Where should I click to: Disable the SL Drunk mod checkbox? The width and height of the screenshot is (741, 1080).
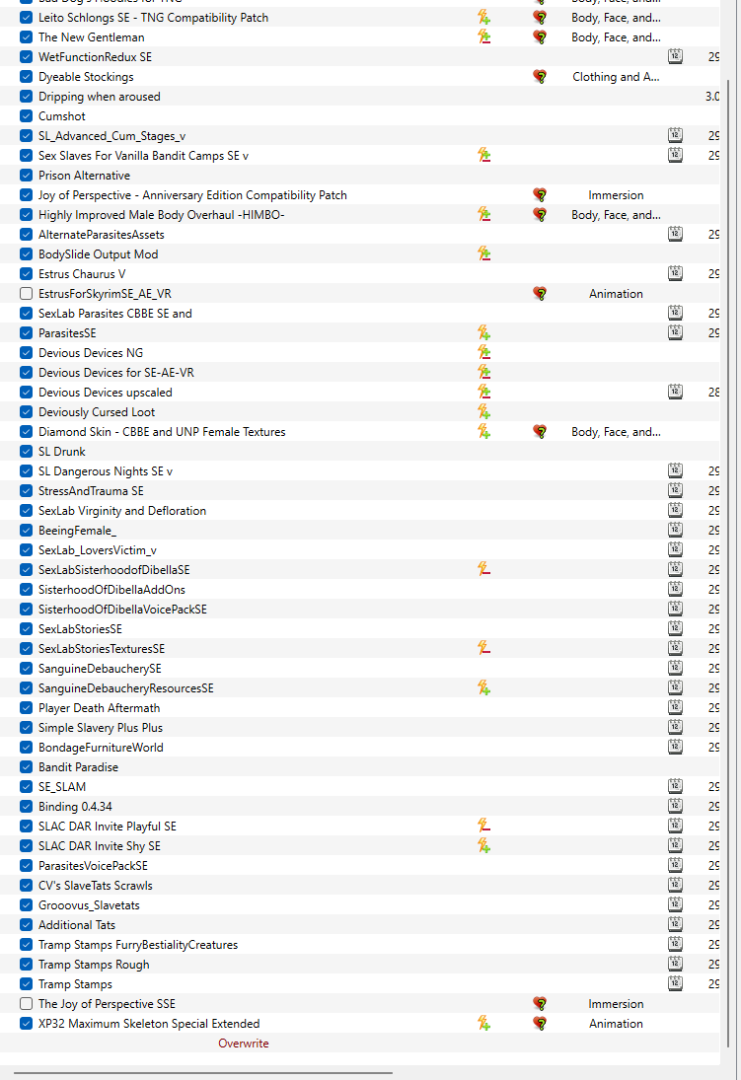click(26, 451)
